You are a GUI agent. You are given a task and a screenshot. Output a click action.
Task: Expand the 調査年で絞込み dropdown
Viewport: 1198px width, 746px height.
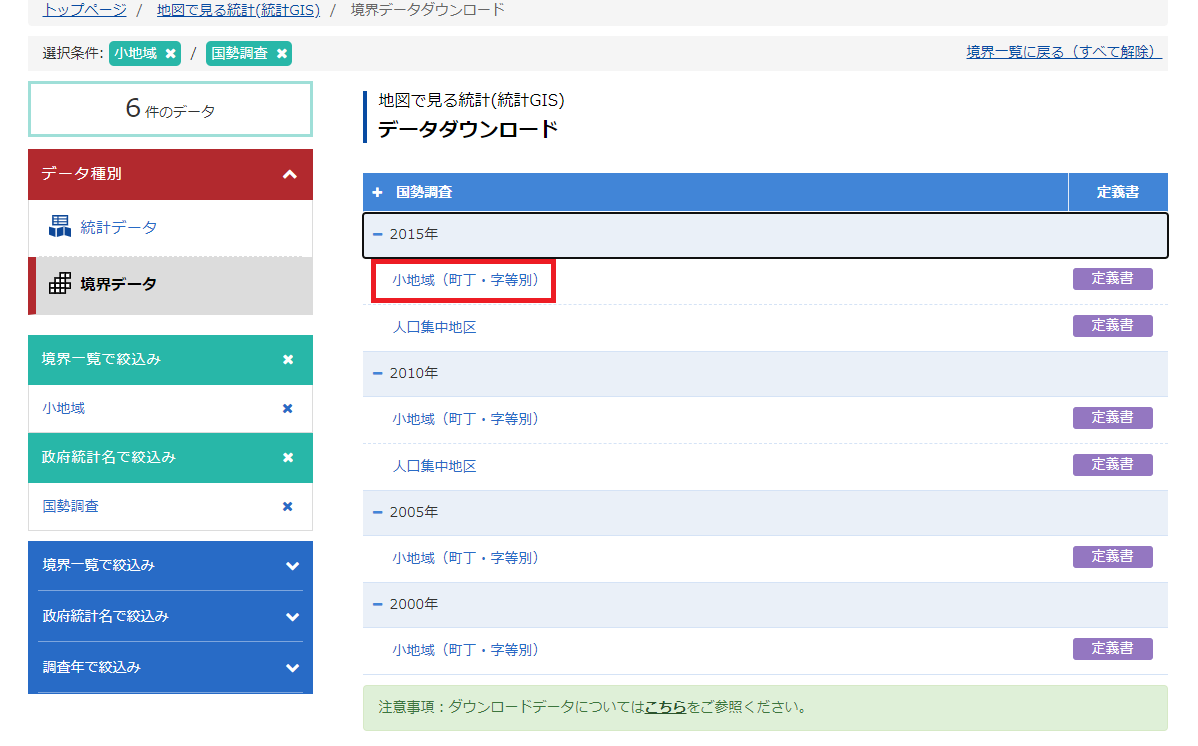click(x=292, y=668)
